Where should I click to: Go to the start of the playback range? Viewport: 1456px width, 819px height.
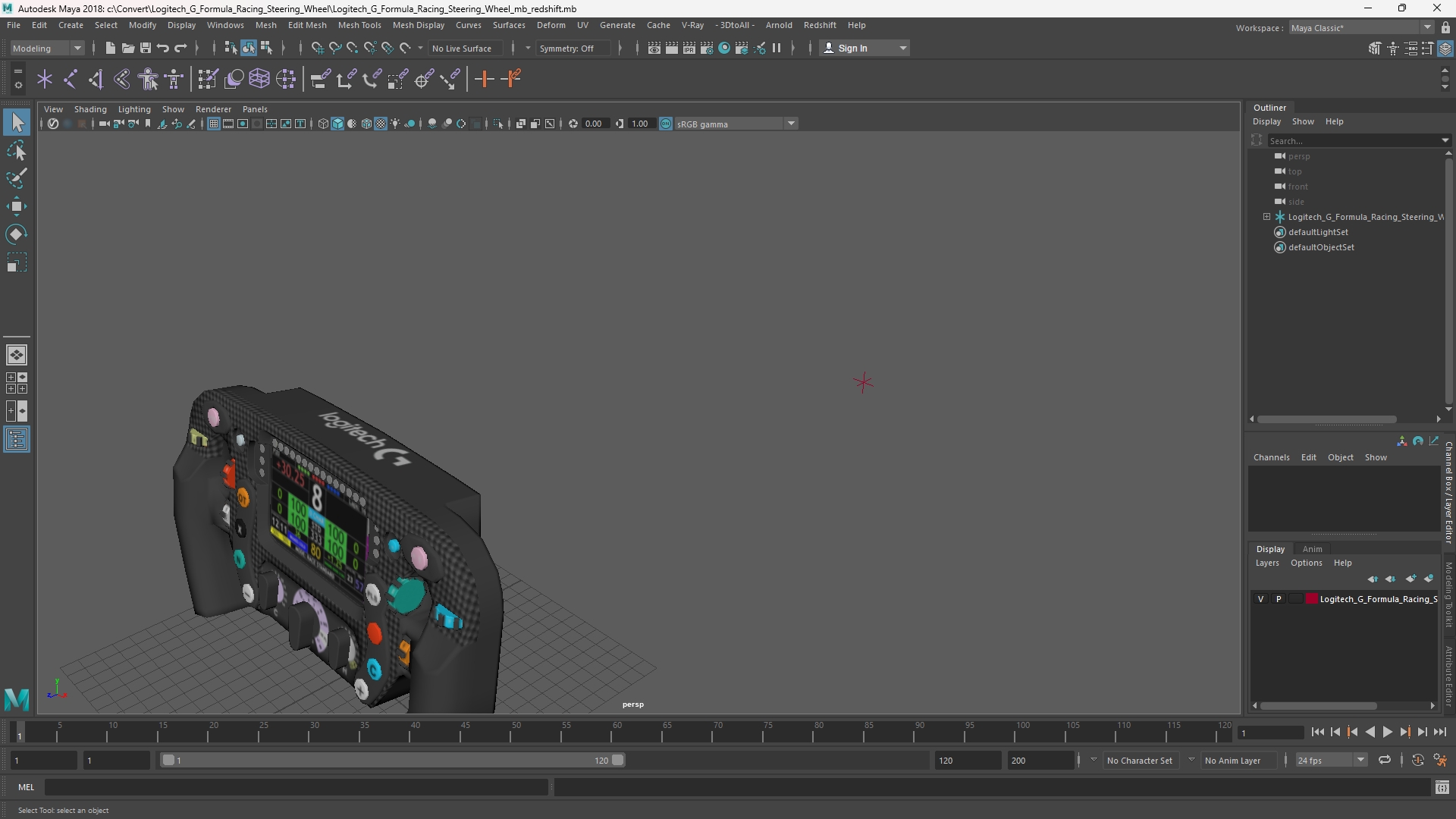pyautogui.click(x=1317, y=732)
